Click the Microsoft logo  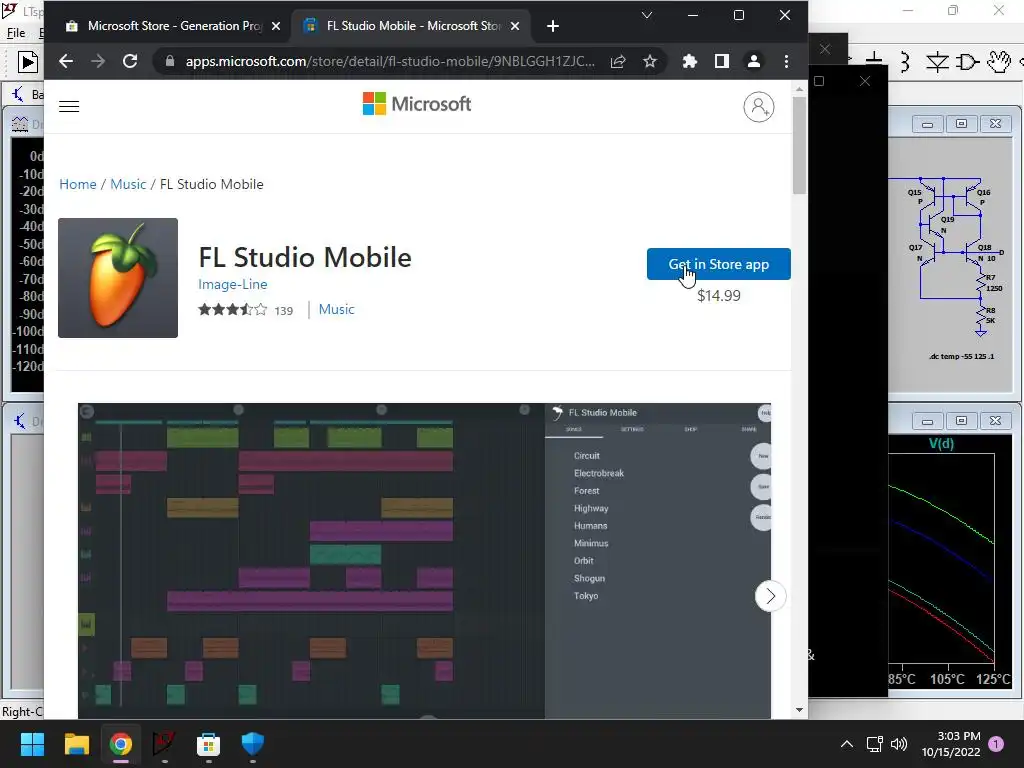click(417, 104)
